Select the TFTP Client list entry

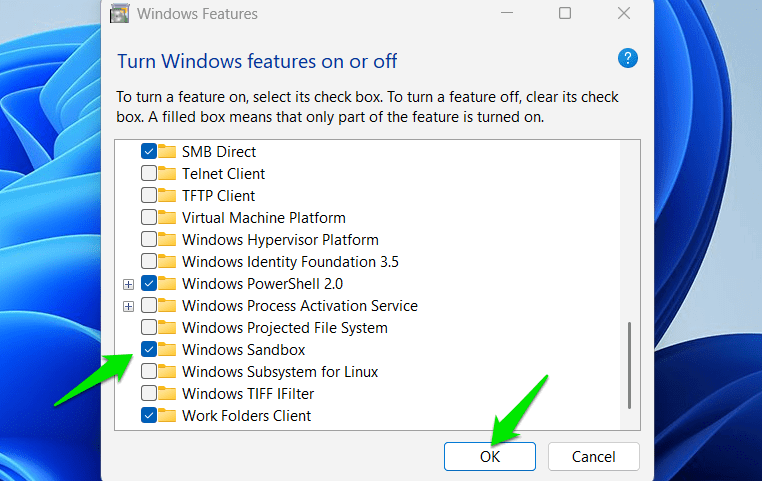point(218,196)
